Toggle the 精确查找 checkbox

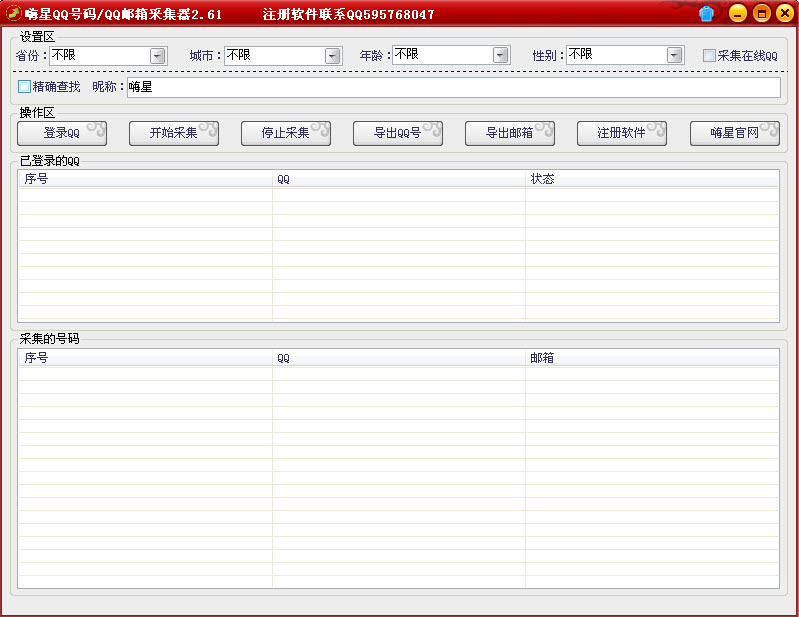point(25,87)
